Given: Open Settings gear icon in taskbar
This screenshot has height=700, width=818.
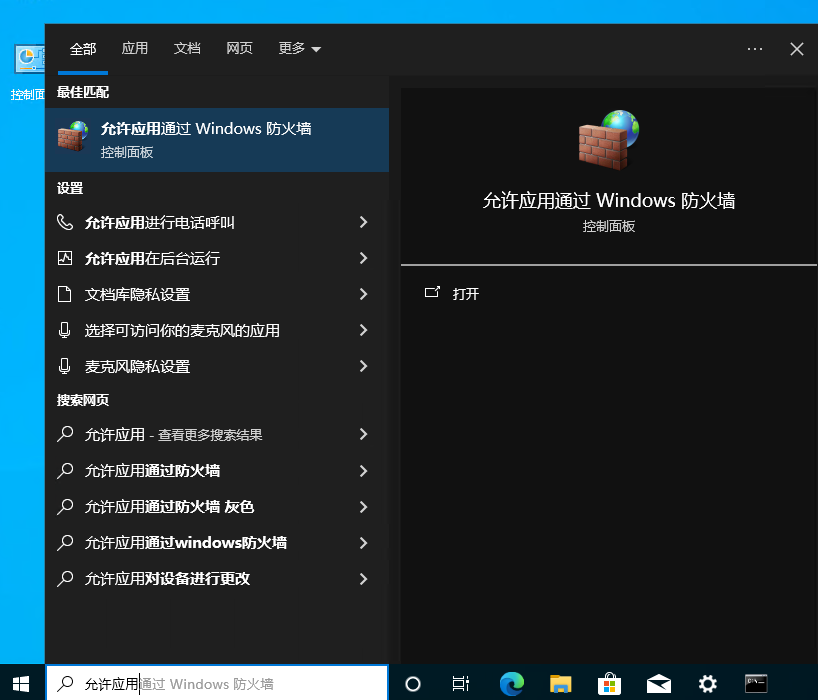Looking at the screenshot, I should coord(707,683).
